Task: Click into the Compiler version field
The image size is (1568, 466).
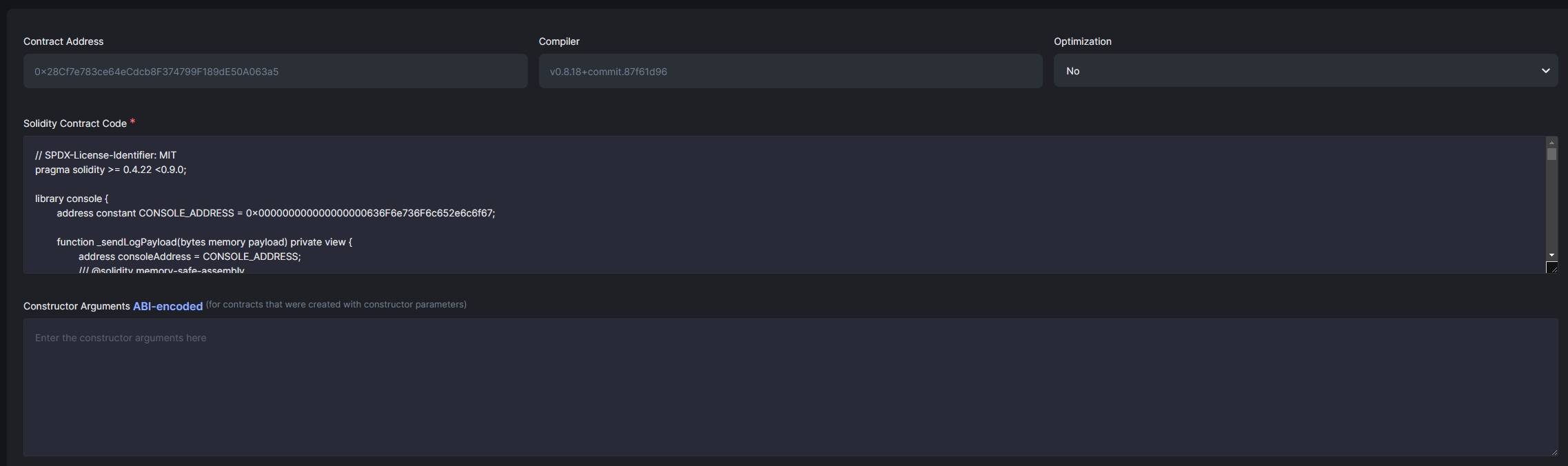Action: click(x=790, y=72)
